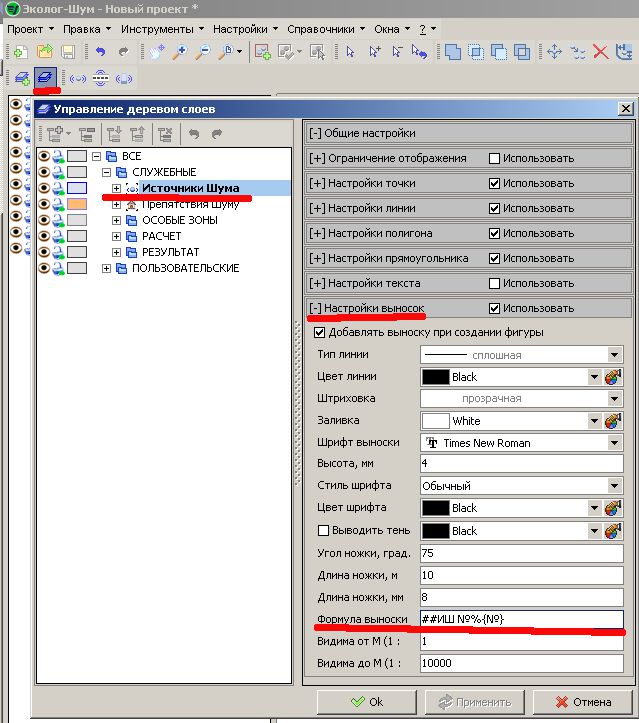This screenshot has height=723, width=639.
Task: Open the Шрифт выноски font dropdown
Action: [x=614, y=442]
